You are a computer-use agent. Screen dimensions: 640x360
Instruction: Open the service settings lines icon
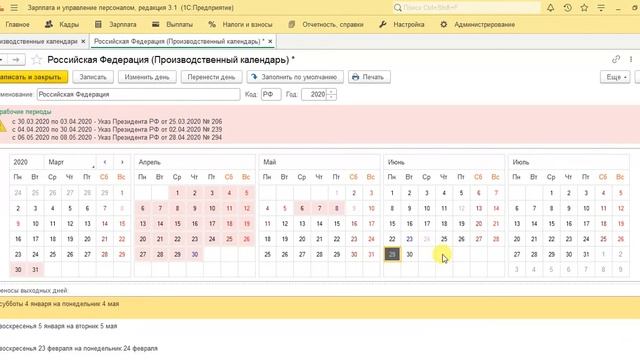coord(601,7)
